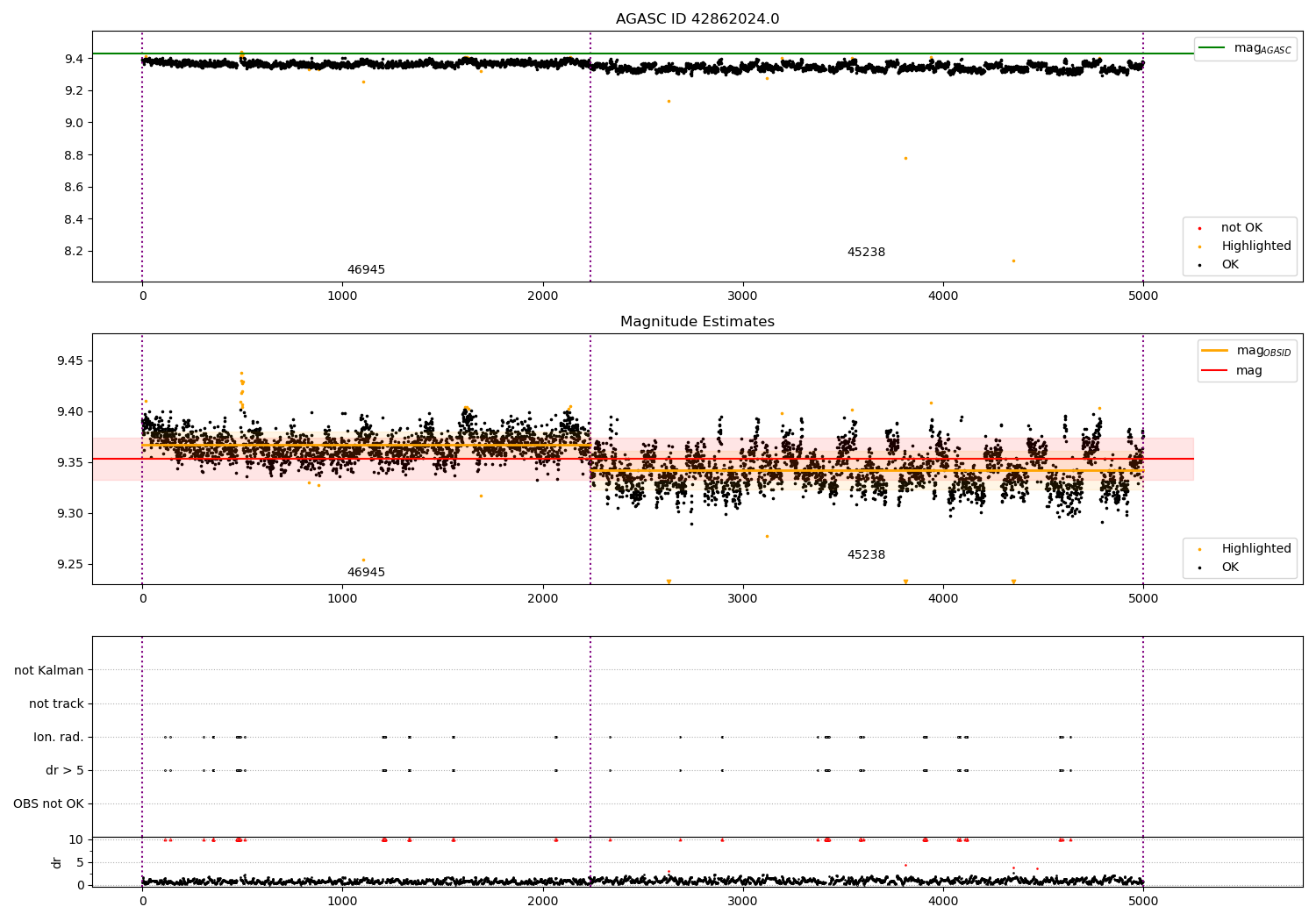Click the 5000 x-axis tick of the top plot
Viewport: 1316px width, 921px height.
click(1143, 296)
